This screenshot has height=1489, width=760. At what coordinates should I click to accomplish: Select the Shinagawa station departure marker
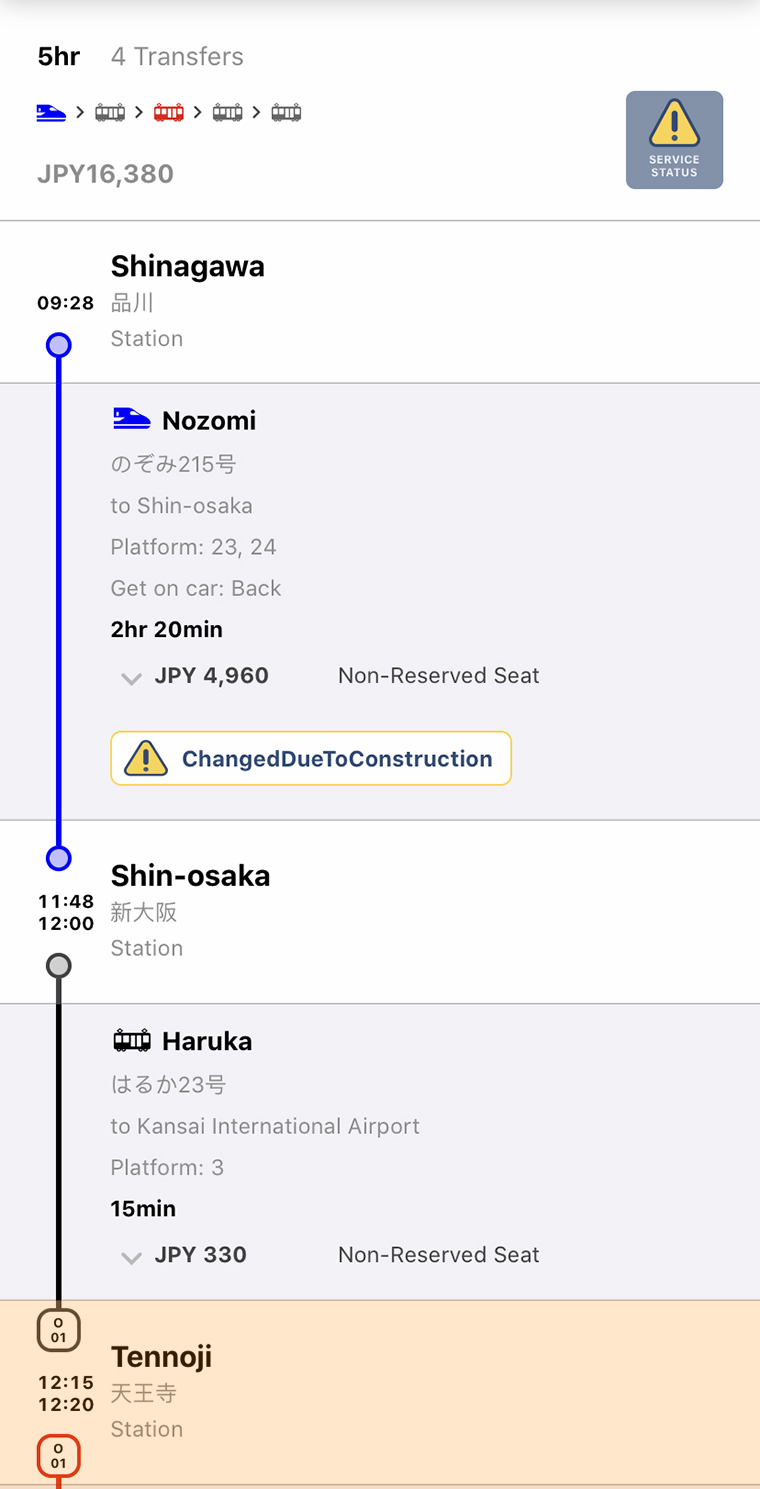pyautogui.click(x=59, y=346)
